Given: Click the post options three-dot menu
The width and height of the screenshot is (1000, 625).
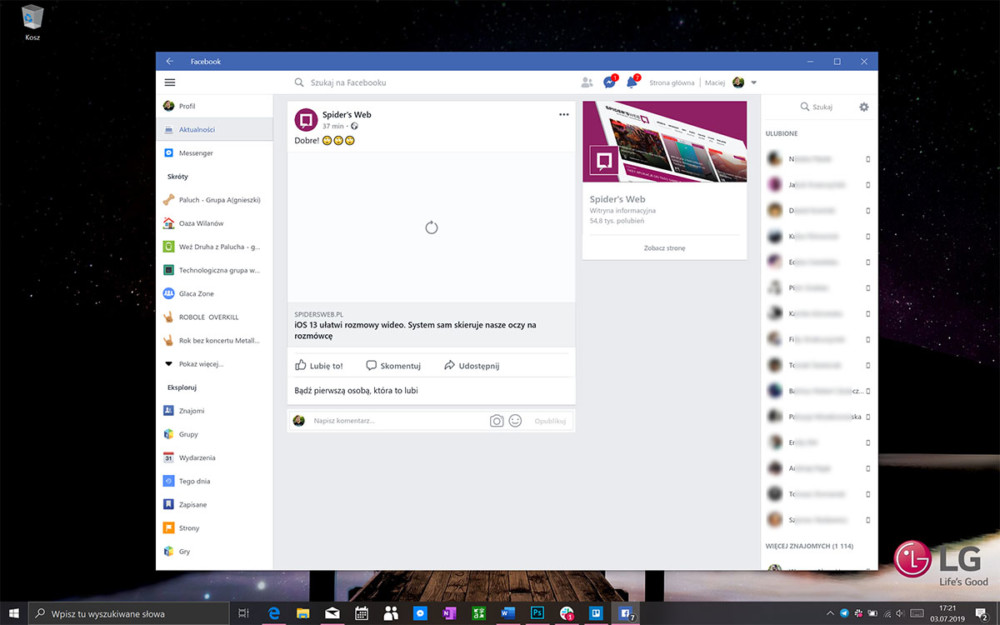Looking at the screenshot, I should [564, 115].
